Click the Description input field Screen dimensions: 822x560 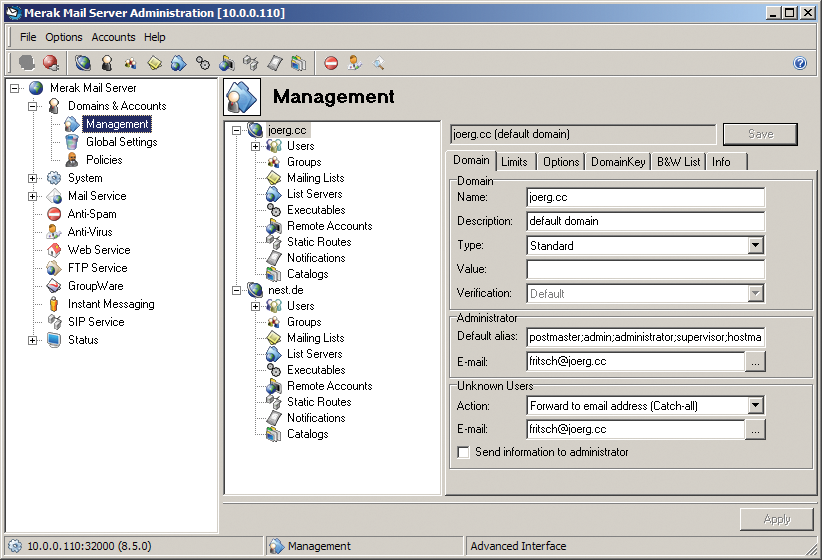(645, 221)
